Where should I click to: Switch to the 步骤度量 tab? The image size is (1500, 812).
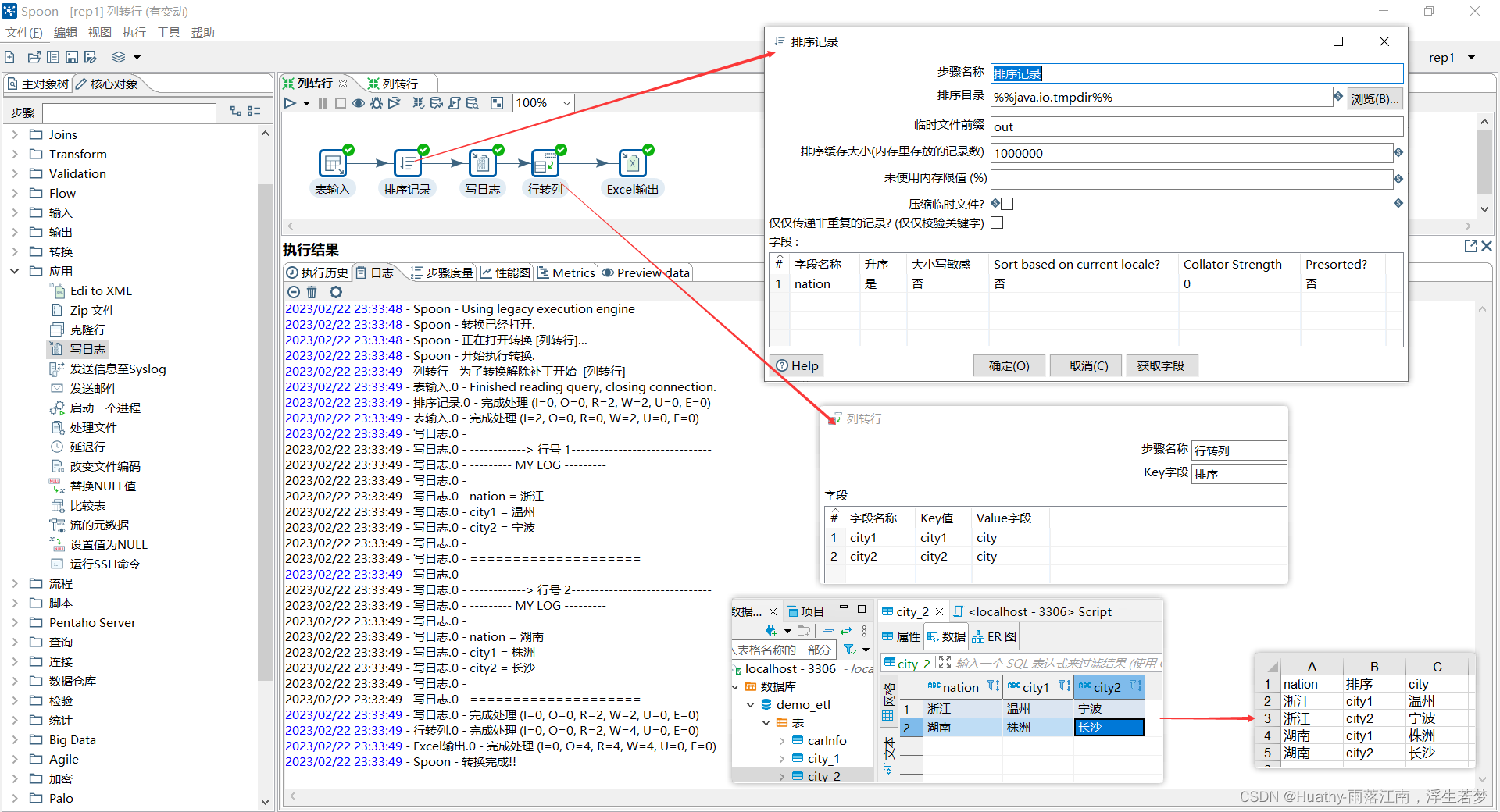point(442,272)
